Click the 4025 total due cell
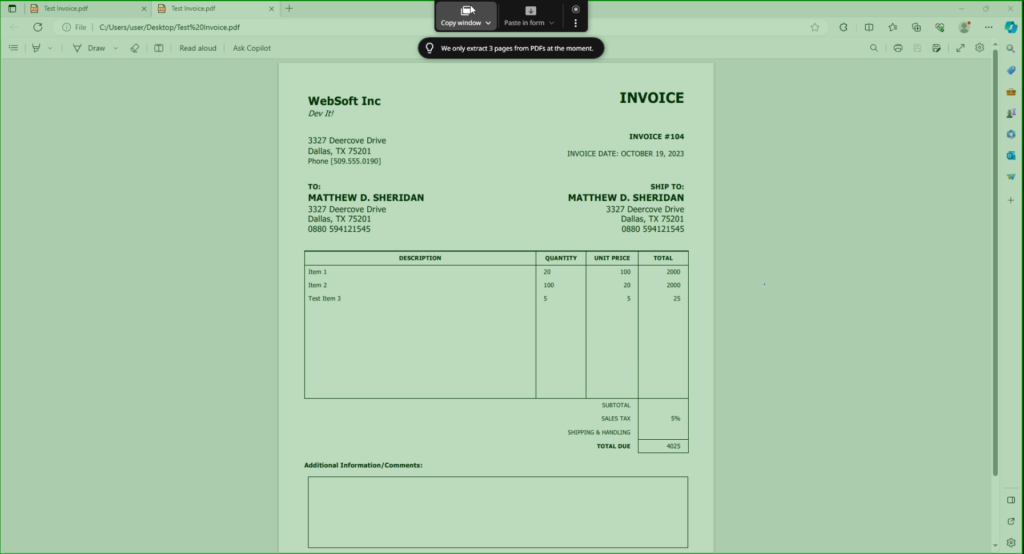 click(663, 446)
